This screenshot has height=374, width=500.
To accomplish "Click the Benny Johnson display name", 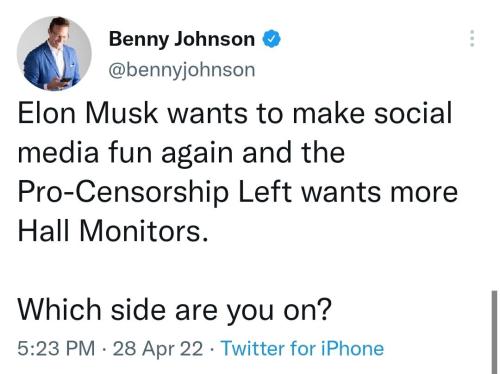I will coord(182,39).
